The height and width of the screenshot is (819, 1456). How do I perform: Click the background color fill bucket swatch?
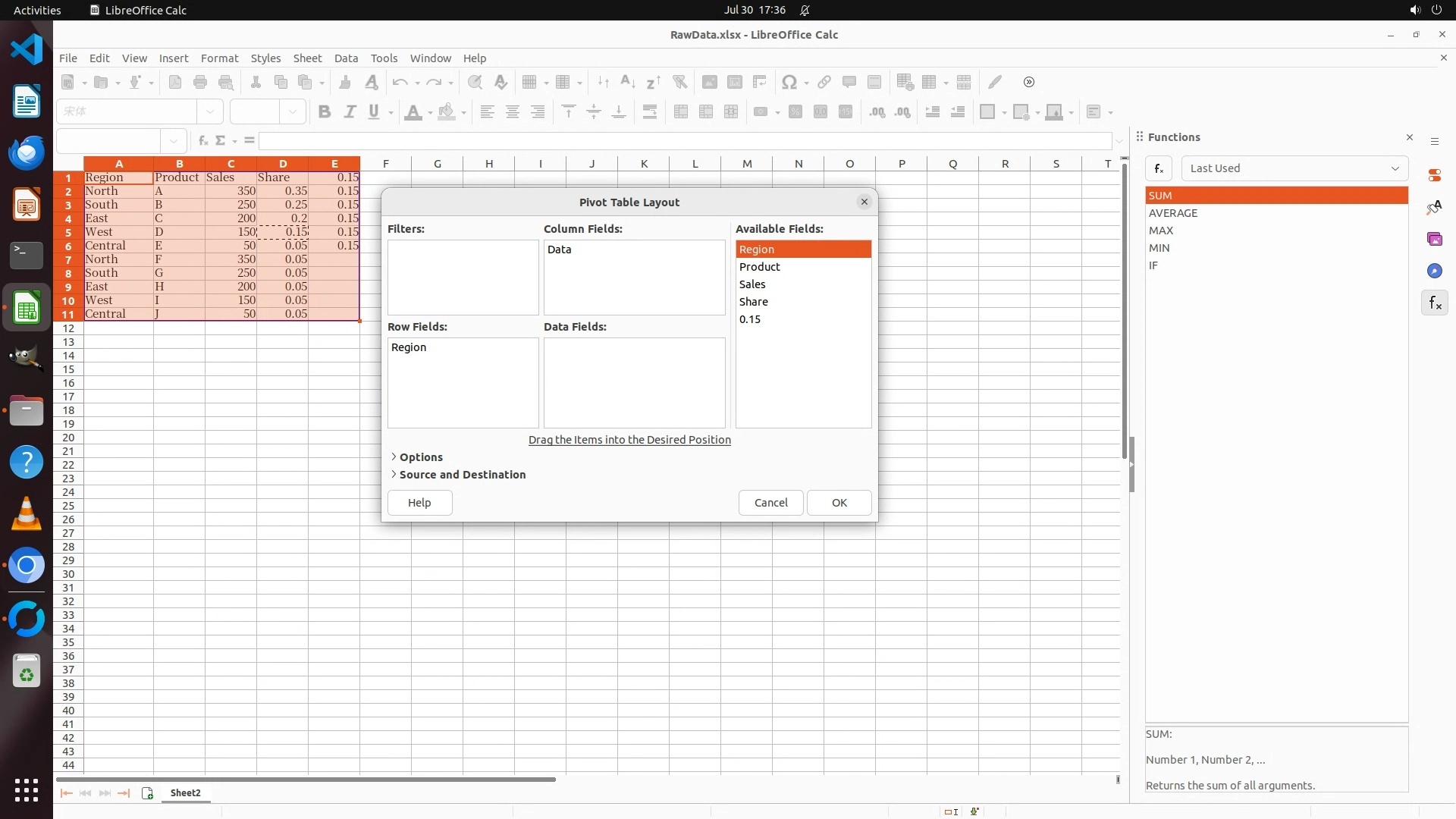point(447,112)
